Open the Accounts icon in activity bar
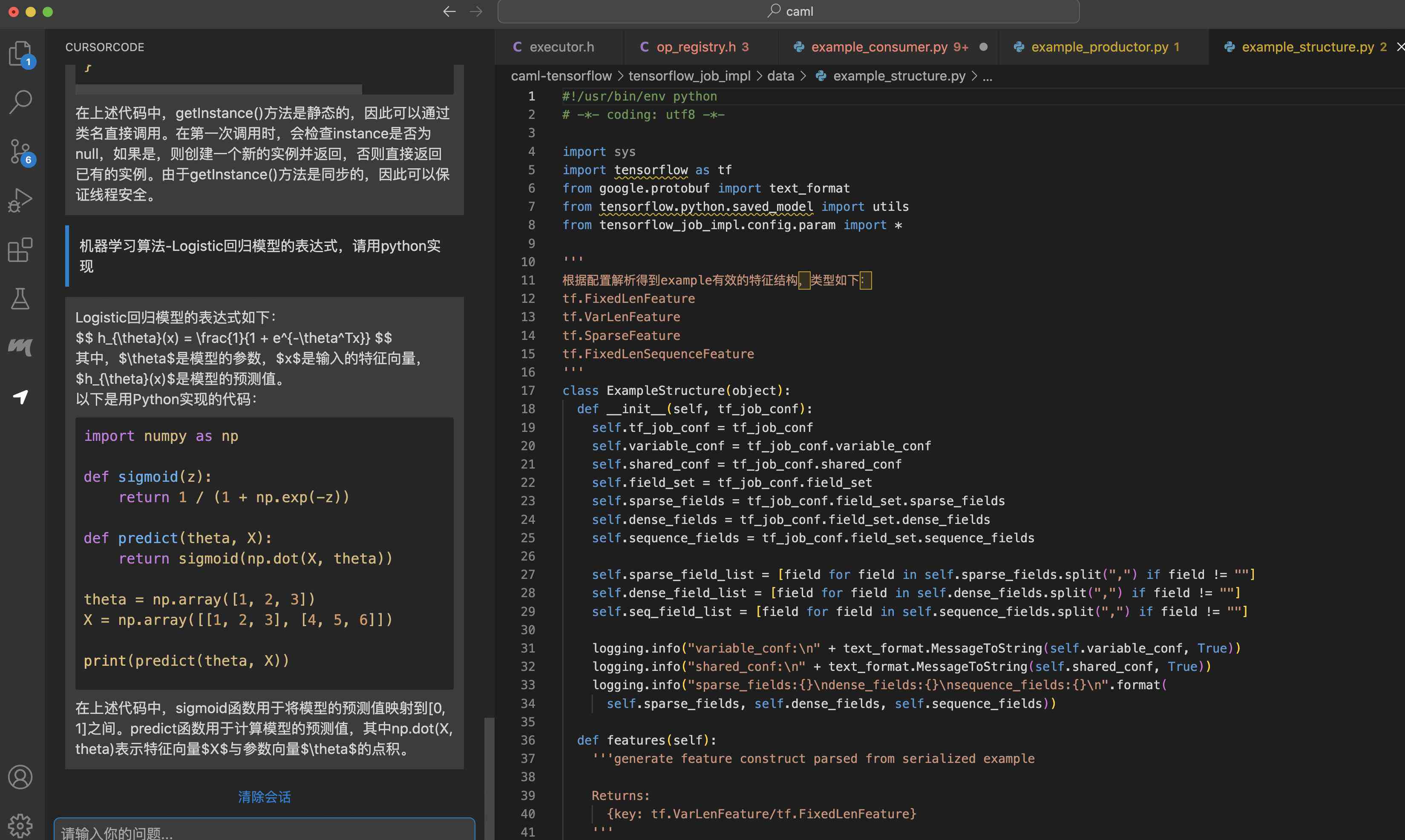 click(x=21, y=777)
